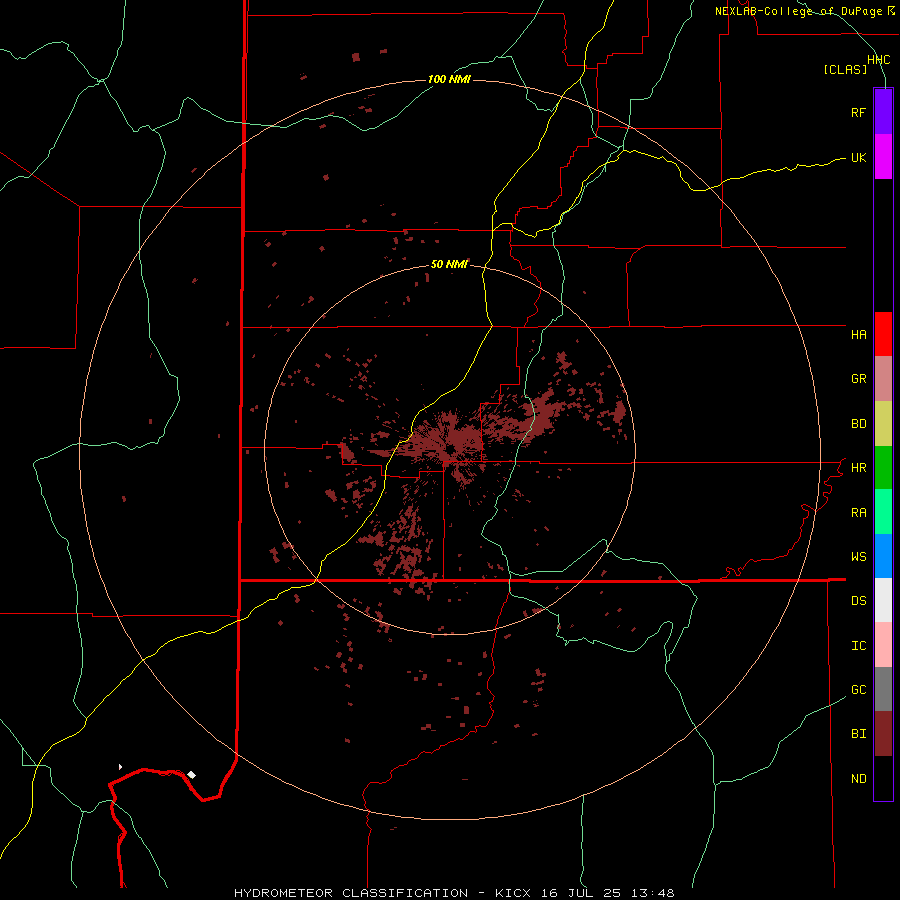Image resolution: width=900 pixels, height=900 pixels.
Task: Click the RF legend label
Action: tap(858, 112)
